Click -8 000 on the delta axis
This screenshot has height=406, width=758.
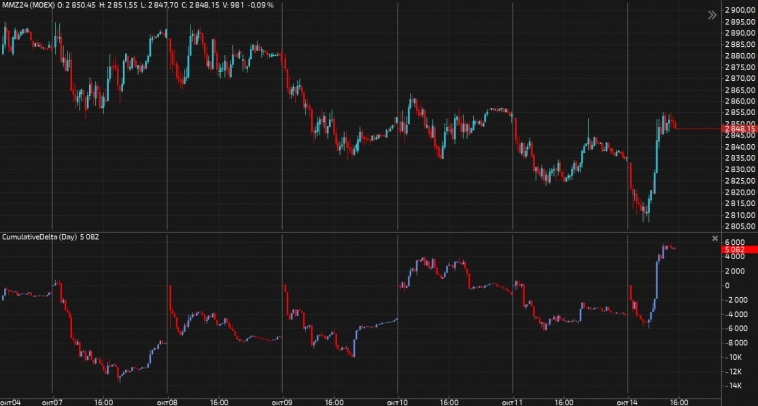pos(736,343)
